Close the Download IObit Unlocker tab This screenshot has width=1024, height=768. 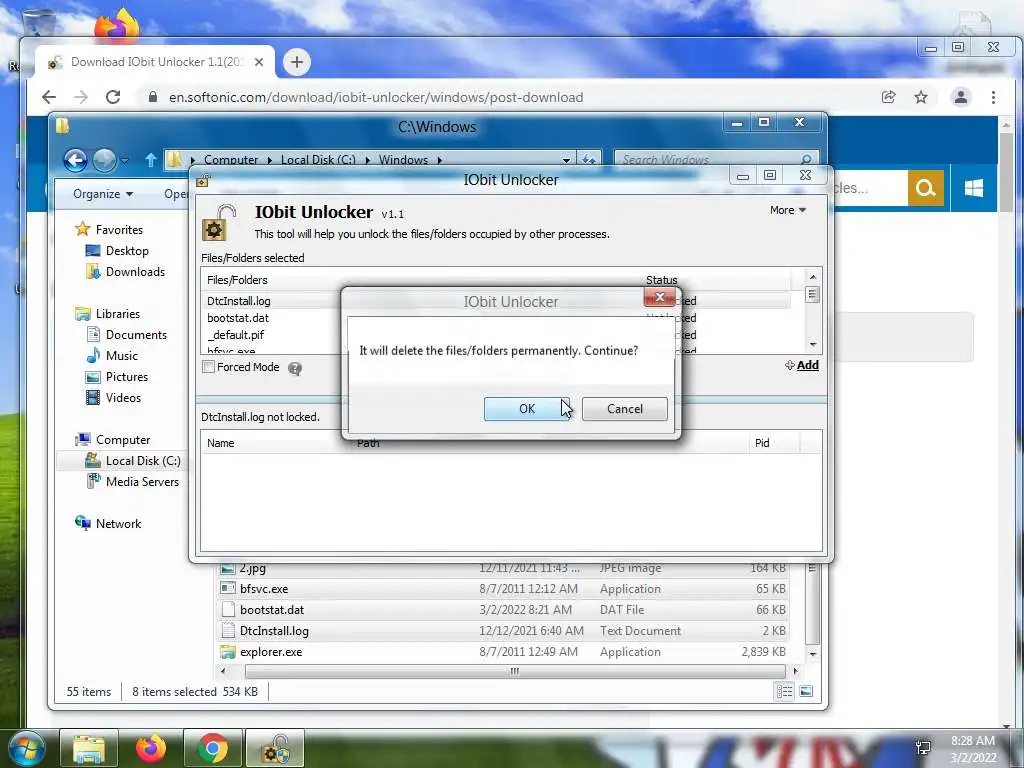point(259,62)
